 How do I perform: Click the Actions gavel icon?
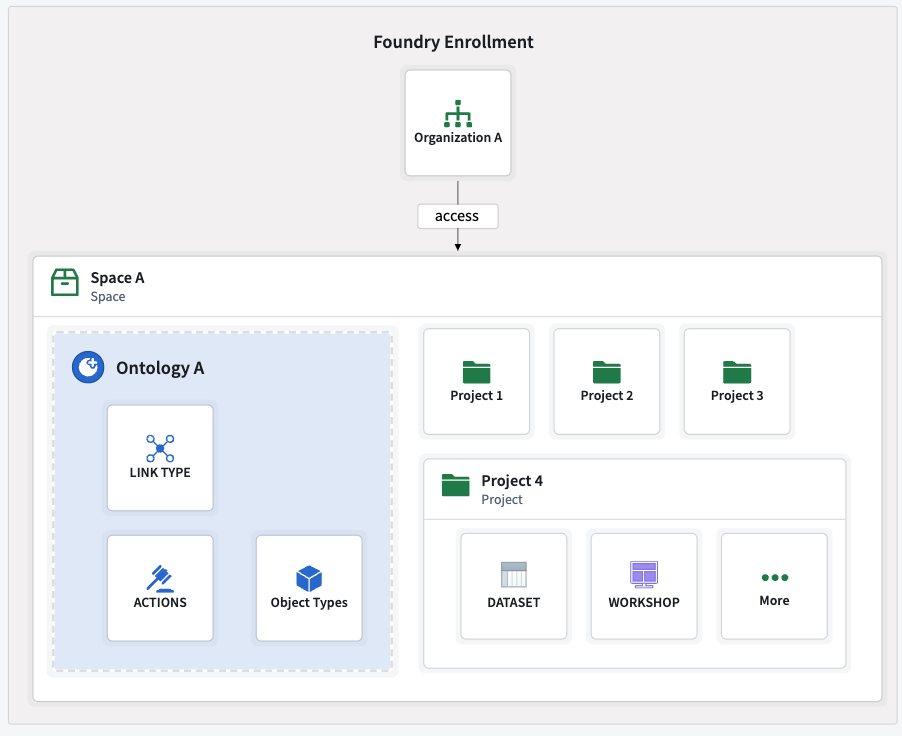click(160, 578)
